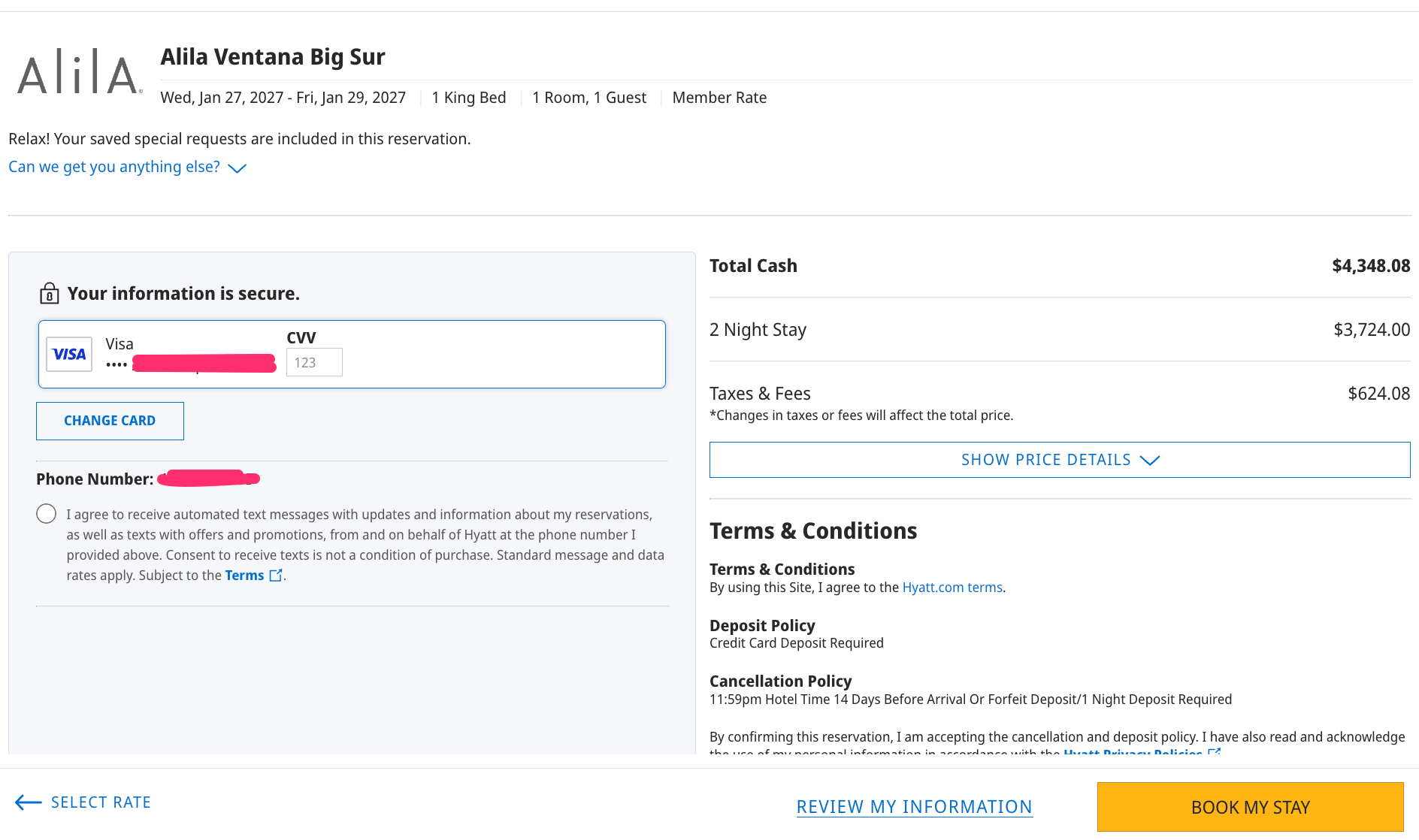The width and height of the screenshot is (1419, 840).
Task: Open Review My Information link
Action: point(914,807)
